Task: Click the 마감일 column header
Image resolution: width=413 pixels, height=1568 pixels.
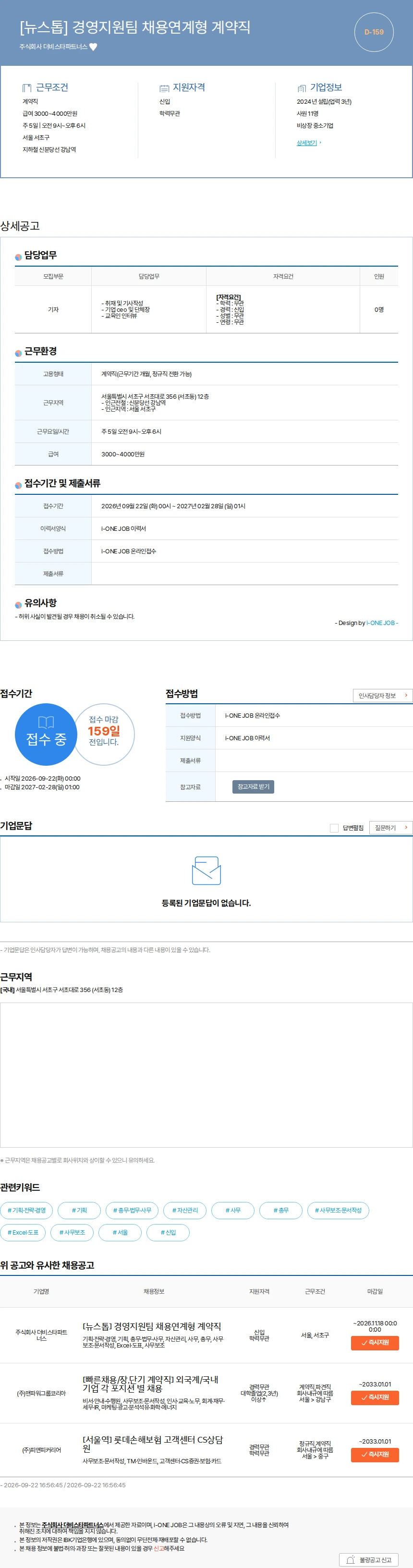Action: point(375,1291)
